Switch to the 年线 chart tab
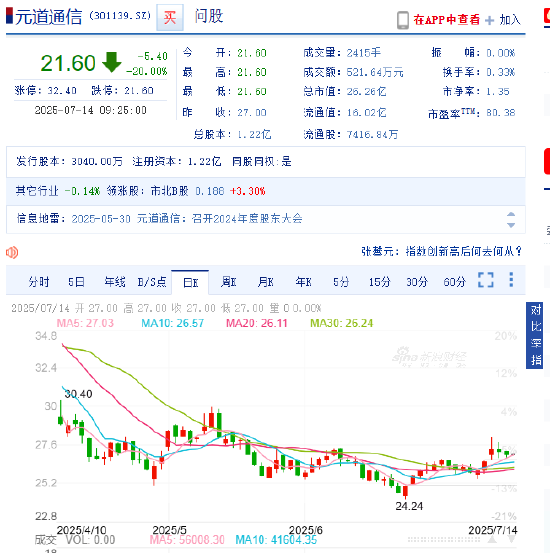 pos(115,282)
